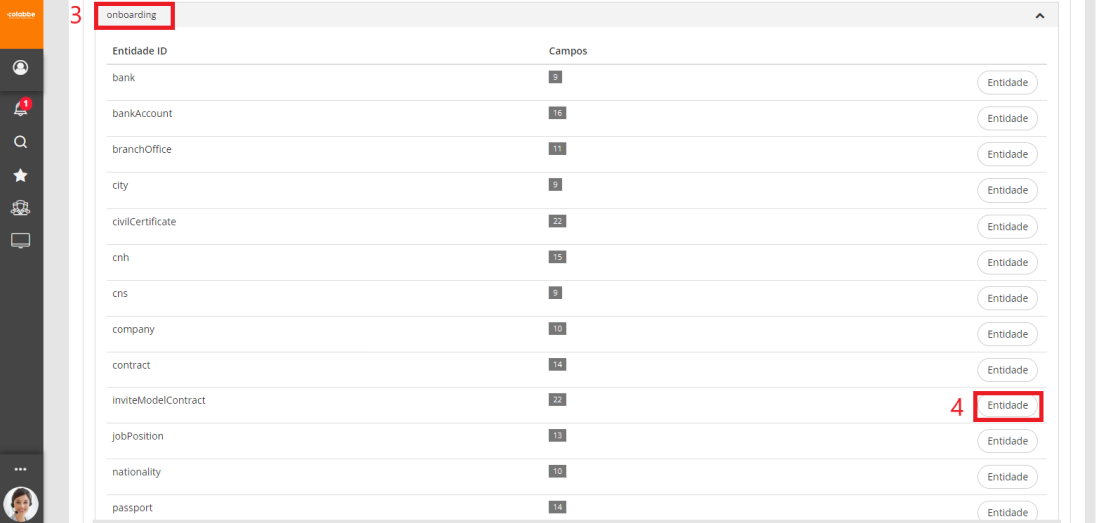Open Entidade button for bank row
This screenshot has width=1097, height=523.
[x=1007, y=83]
